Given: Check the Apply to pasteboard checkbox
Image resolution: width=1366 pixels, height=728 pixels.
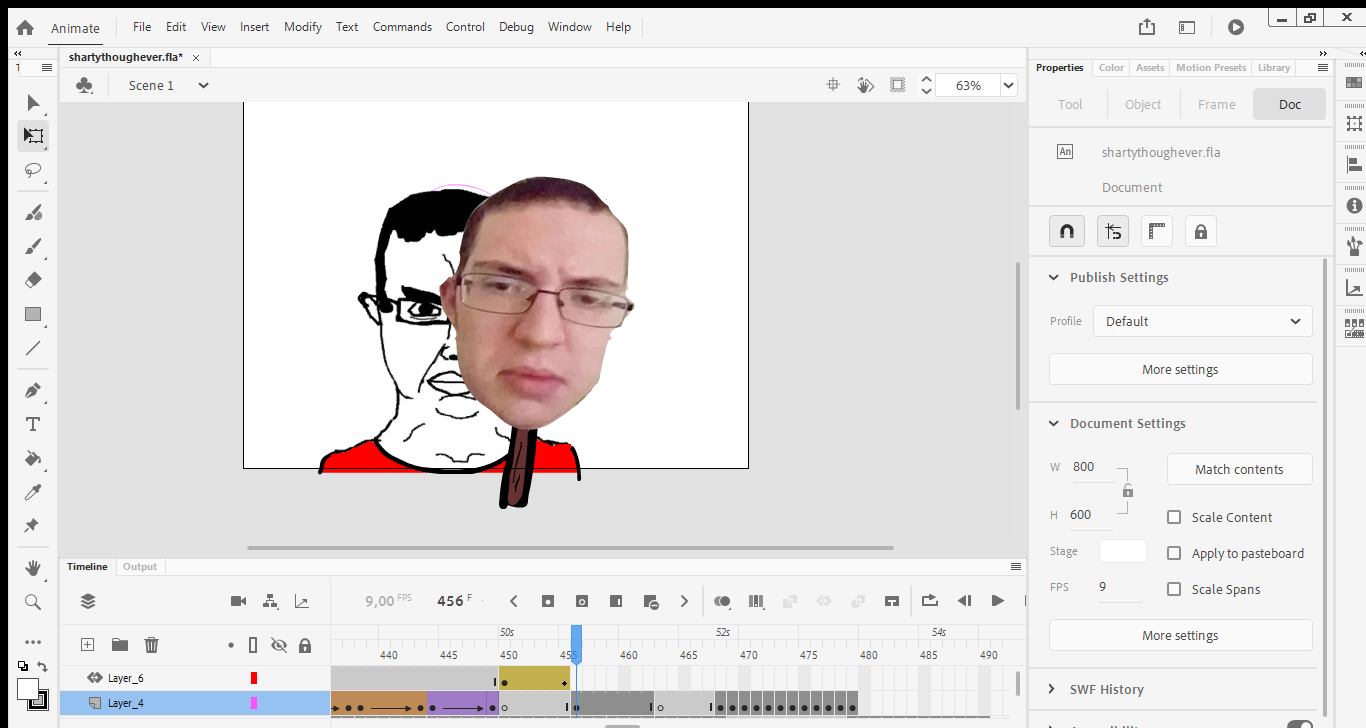Looking at the screenshot, I should [1175, 553].
